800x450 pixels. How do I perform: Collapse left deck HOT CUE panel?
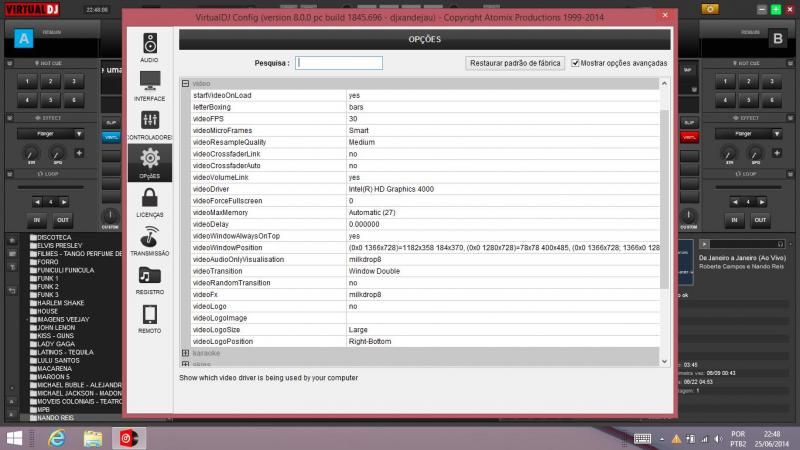coord(10,63)
